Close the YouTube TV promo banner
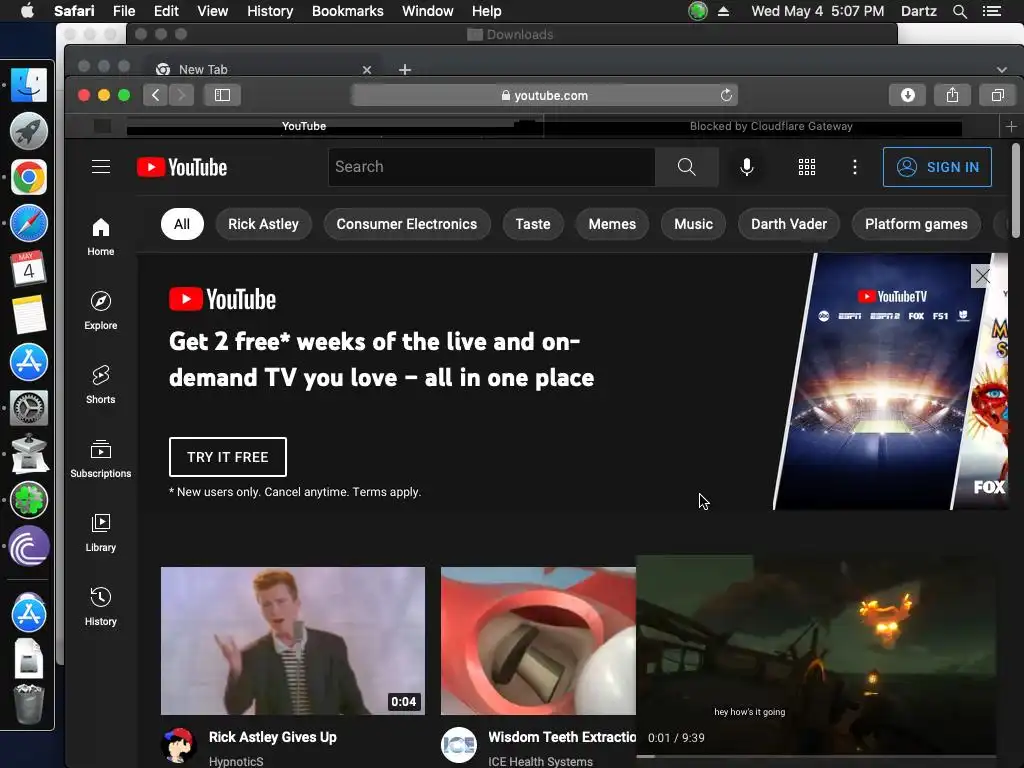Viewport: 1024px width, 768px height. click(982, 276)
